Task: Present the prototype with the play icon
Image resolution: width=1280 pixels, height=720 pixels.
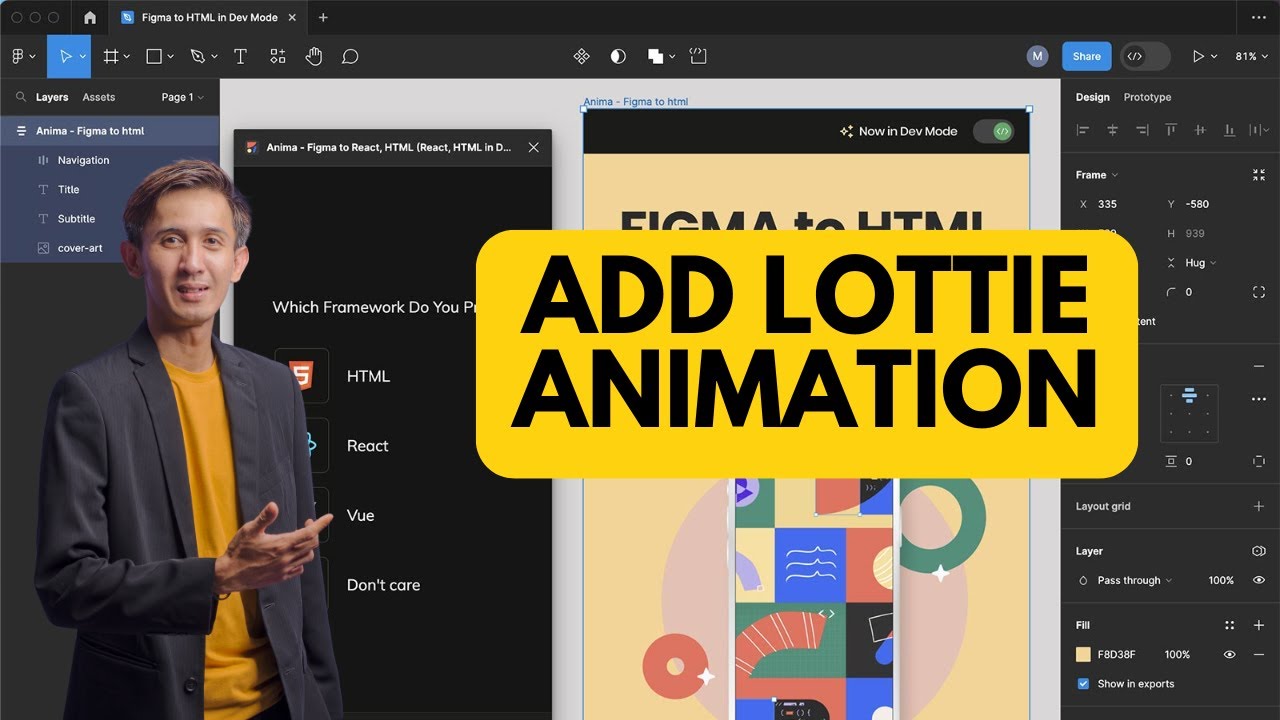Action: (x=1198, y=57)
